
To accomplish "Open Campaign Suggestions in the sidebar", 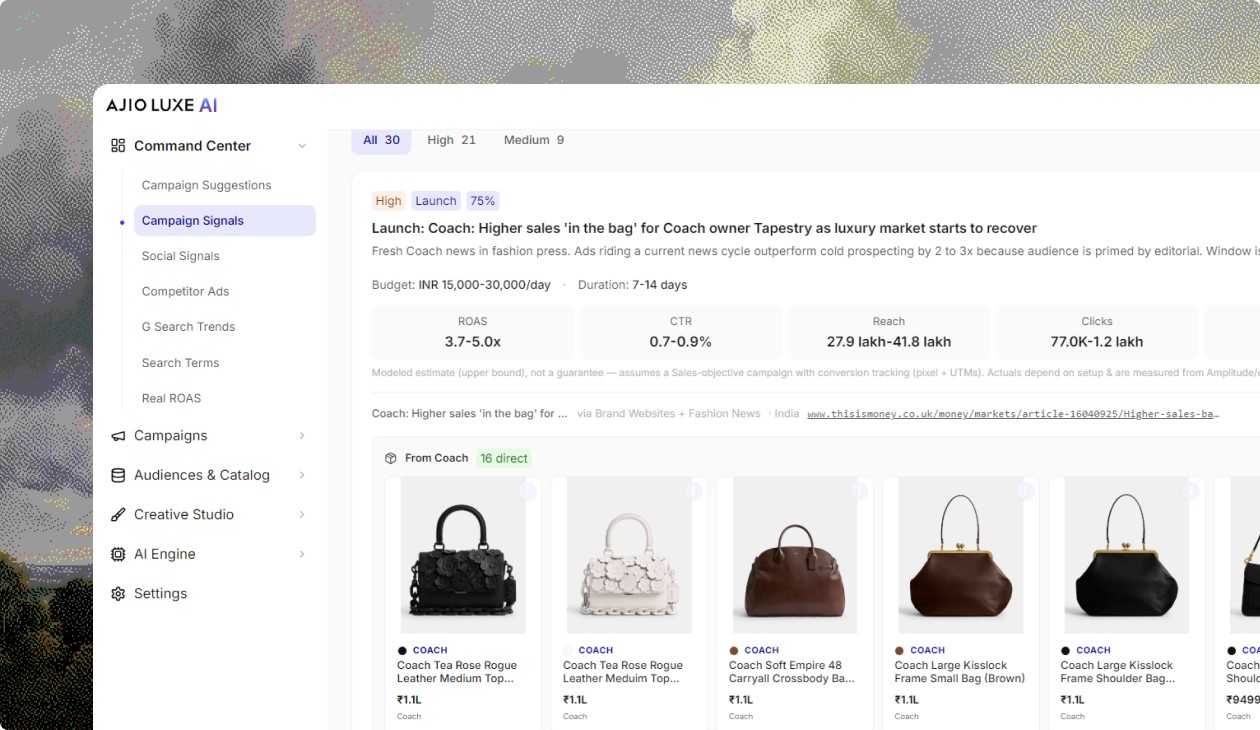I will click(x=206, y=185).
